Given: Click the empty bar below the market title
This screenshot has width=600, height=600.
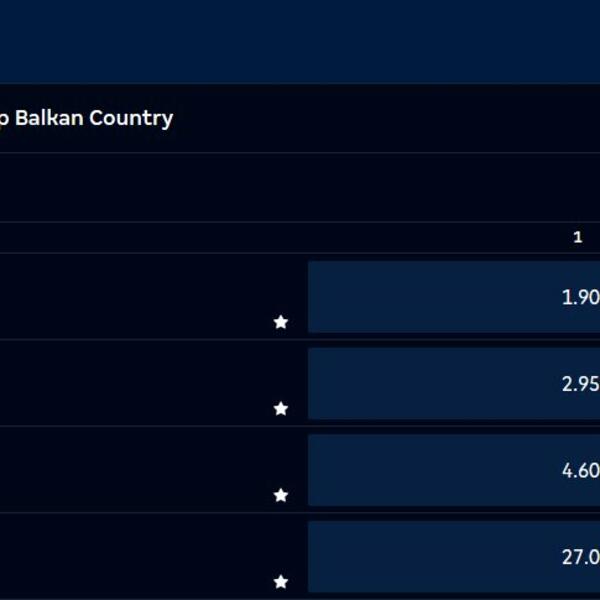Looking at the screenshot, I should click(300, 187).
